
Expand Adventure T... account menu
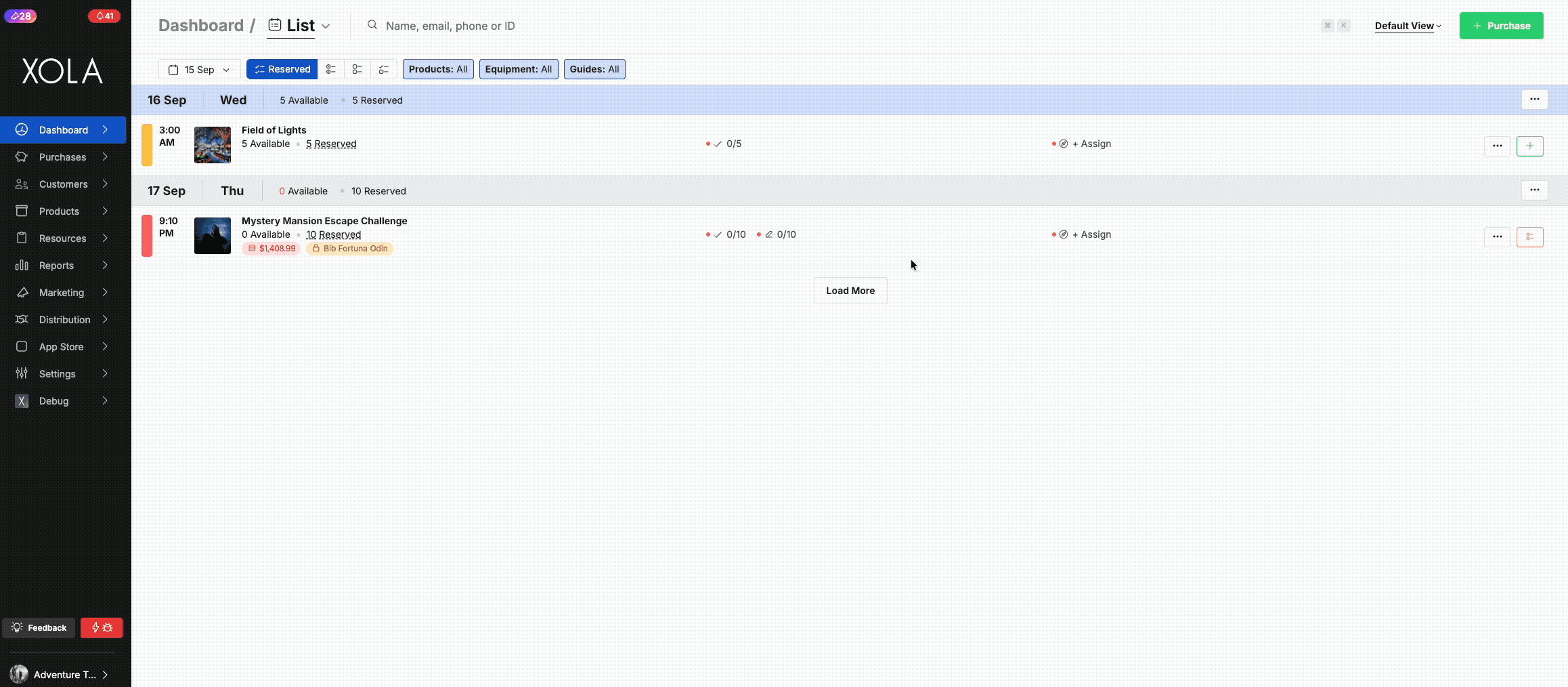tap(61, 674)
